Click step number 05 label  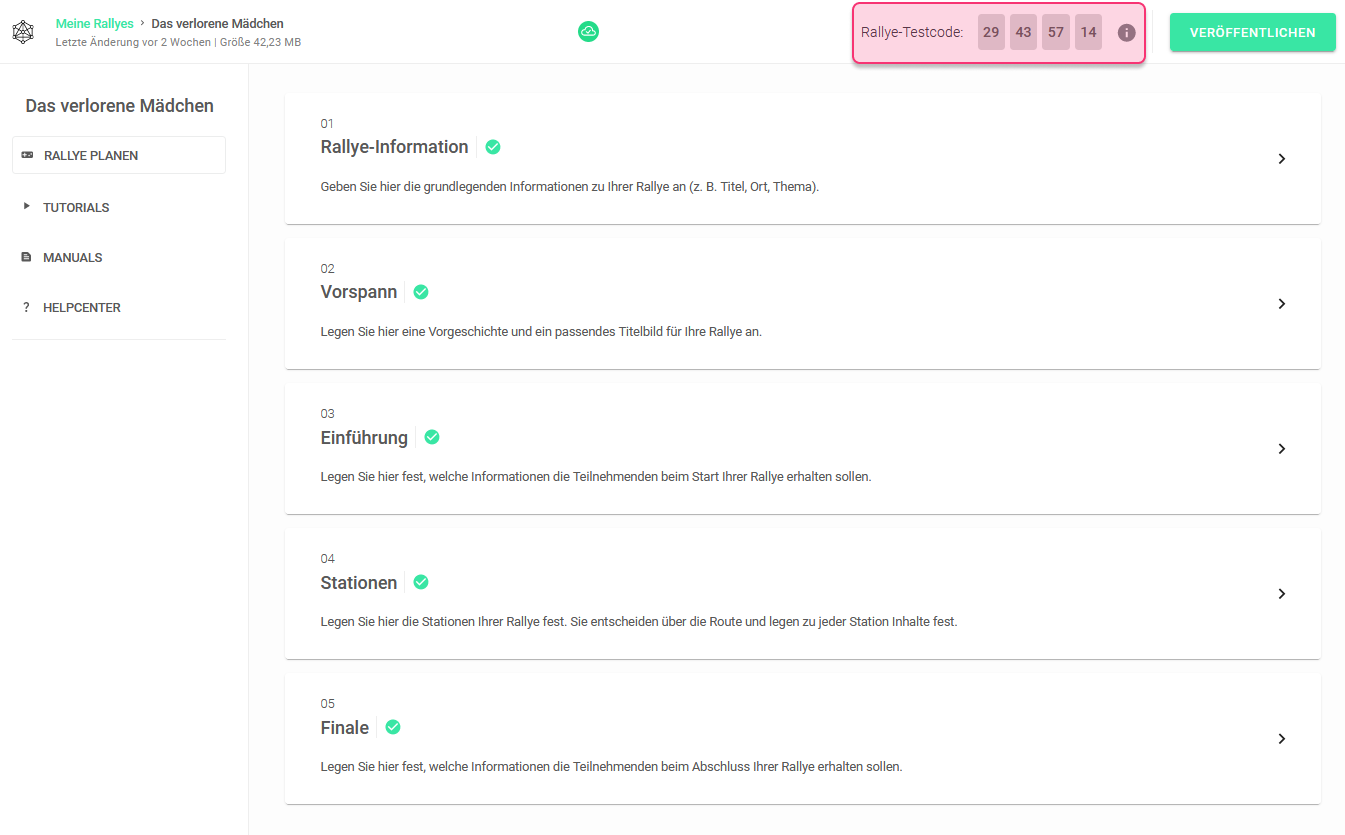pos(327,704)
